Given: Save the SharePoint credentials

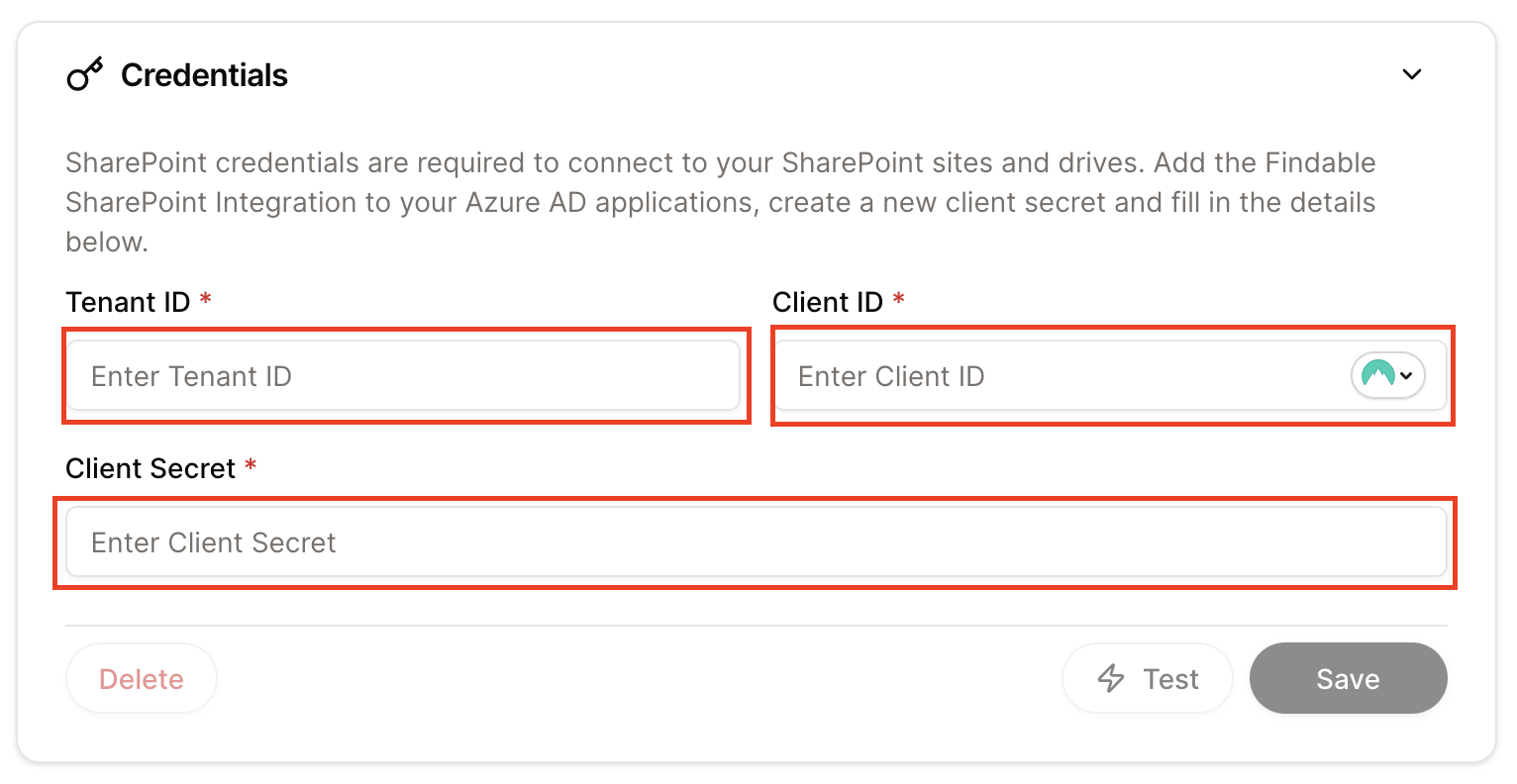Looking at the screenshot, I should click(1348, 678).
